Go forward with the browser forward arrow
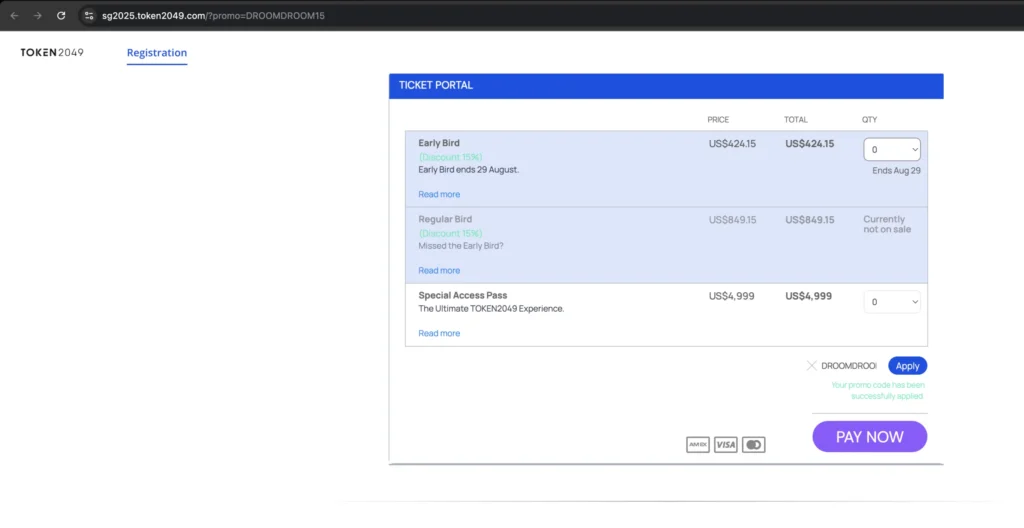Screen dimensions: 1024x528 pyautogui.click(x=37, y=16)
